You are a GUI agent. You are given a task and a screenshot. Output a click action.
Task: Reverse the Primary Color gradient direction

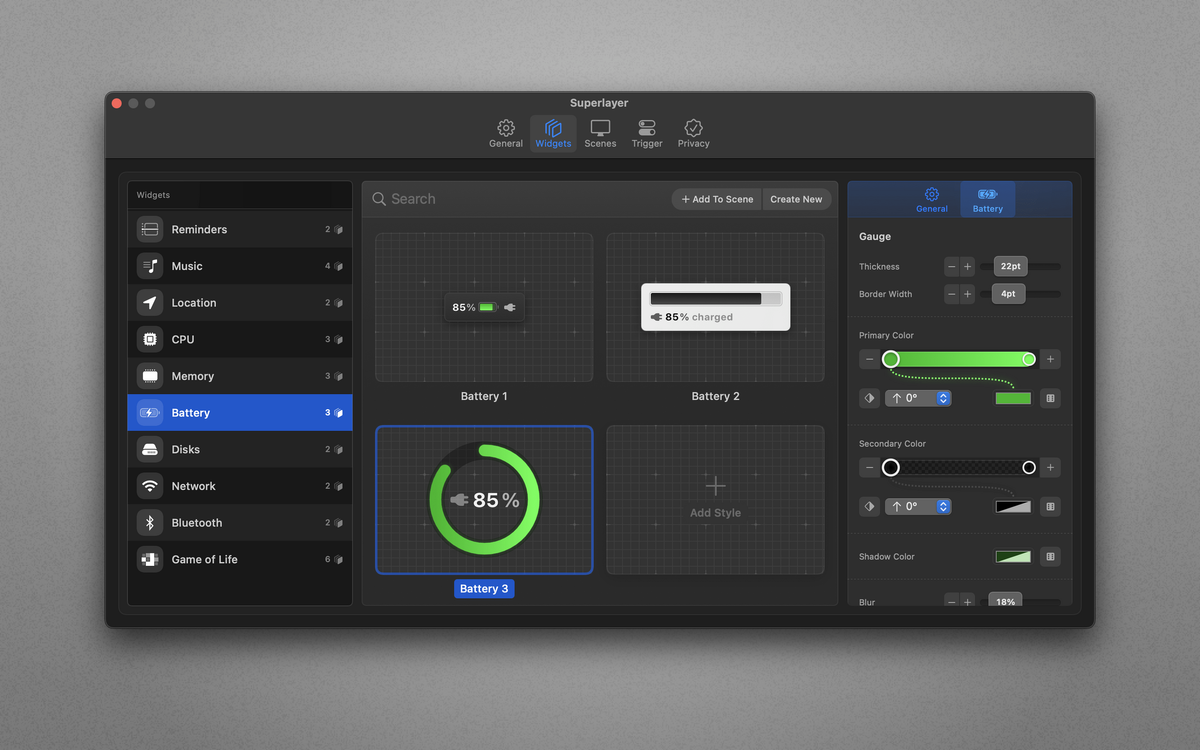[868, 397]
